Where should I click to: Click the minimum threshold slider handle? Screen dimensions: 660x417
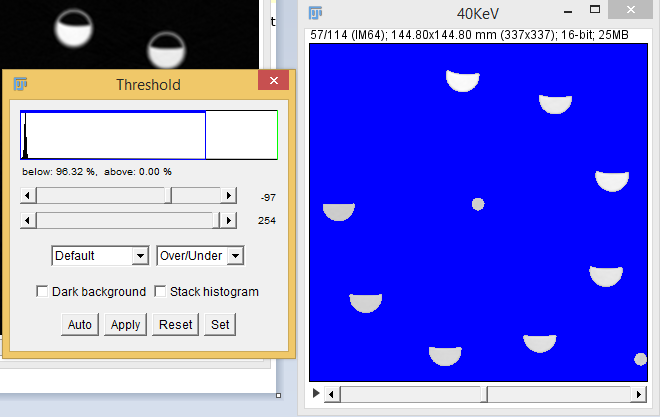[169, 196]
